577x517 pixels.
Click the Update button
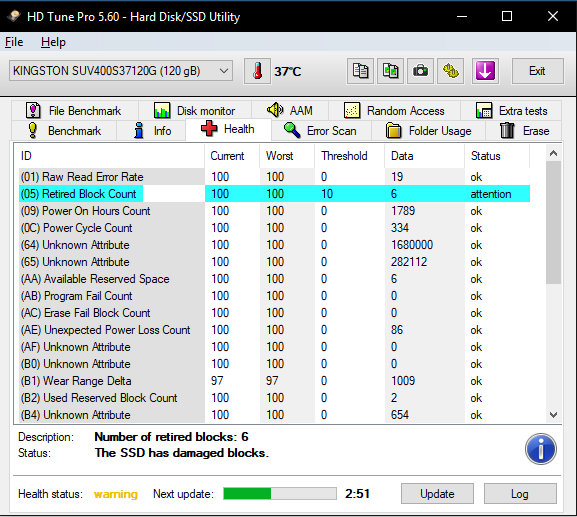pos(437,493)
